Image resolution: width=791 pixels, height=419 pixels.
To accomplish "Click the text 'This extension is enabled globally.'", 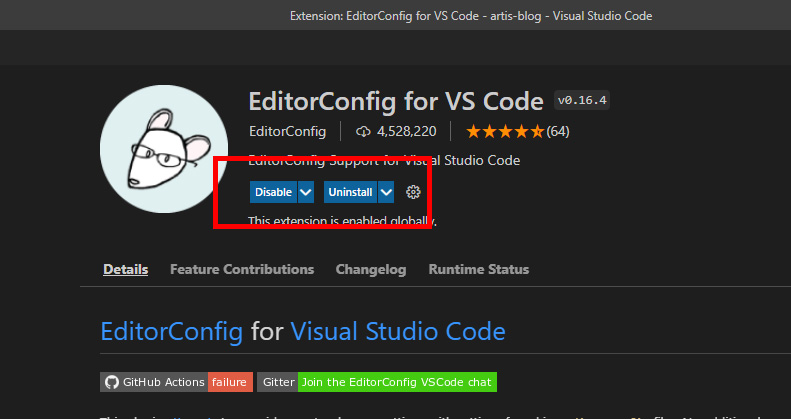I will coord(342,221).
